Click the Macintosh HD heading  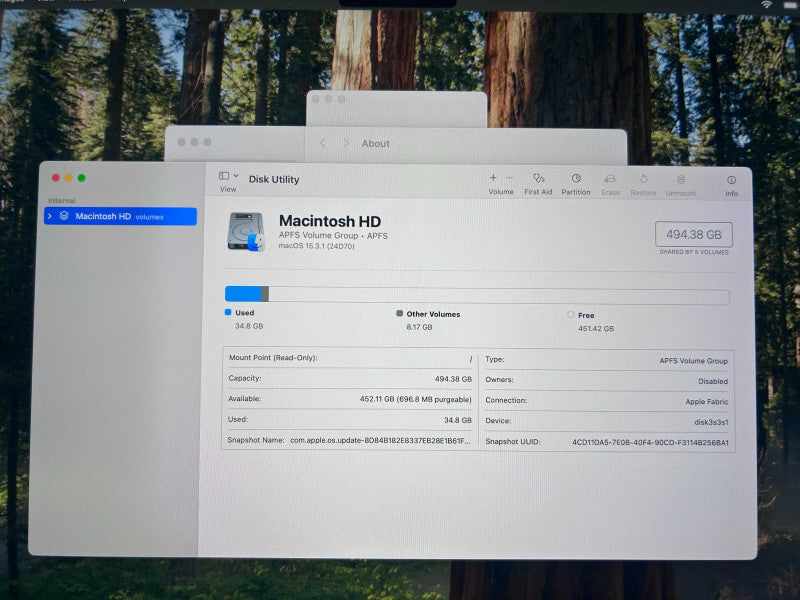[x=330, y=221]
